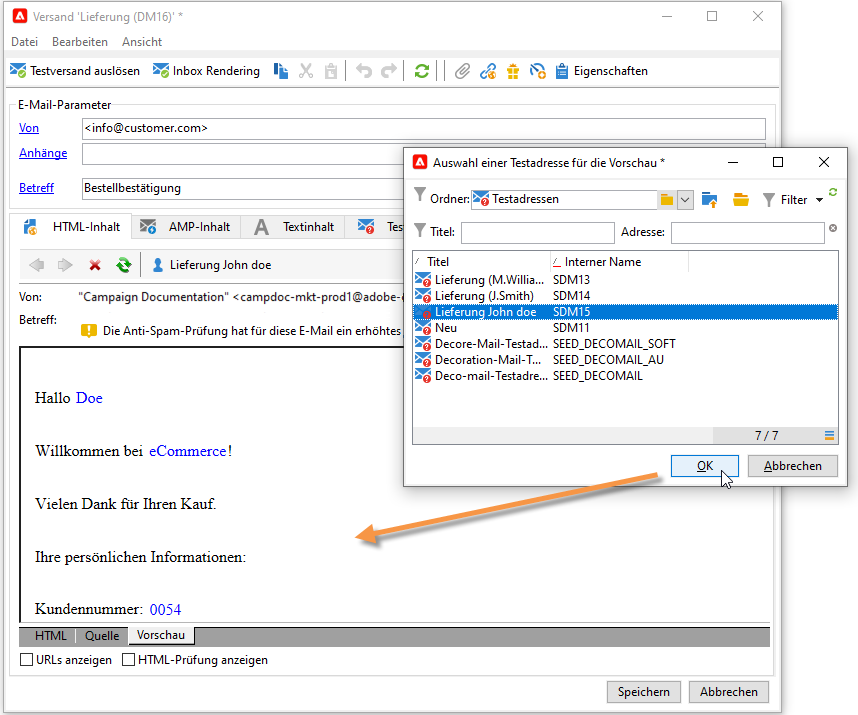Select row SEED_DECOMAIL_SOFT
858x715 pixels.
point(625,344)
